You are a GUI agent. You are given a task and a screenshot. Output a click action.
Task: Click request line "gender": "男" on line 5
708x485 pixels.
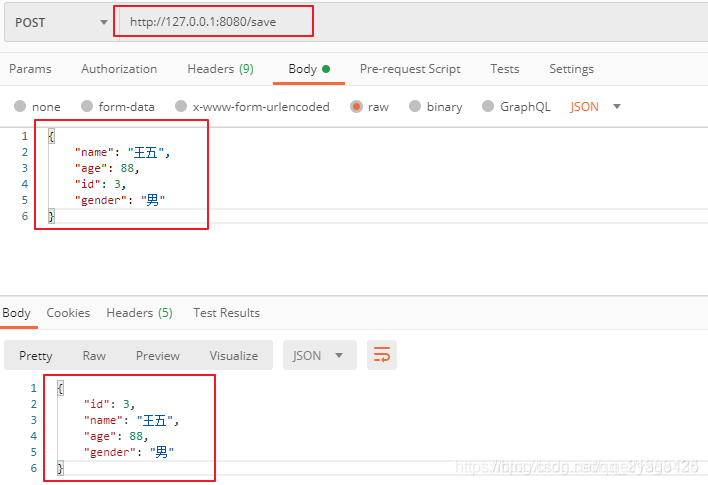pos(120,200)
